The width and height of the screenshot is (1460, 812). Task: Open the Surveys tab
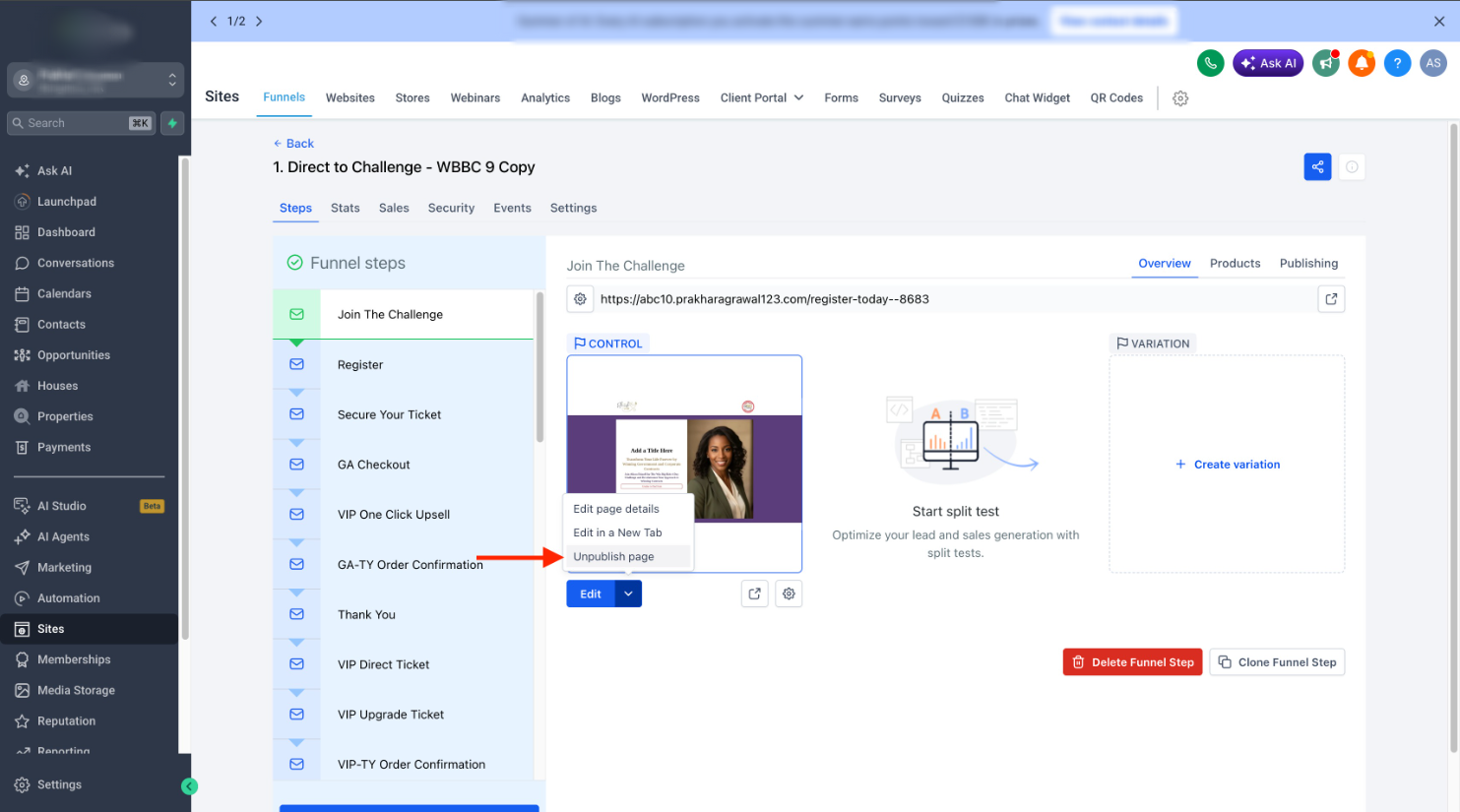pyautogui.click(x=900, y=98)
